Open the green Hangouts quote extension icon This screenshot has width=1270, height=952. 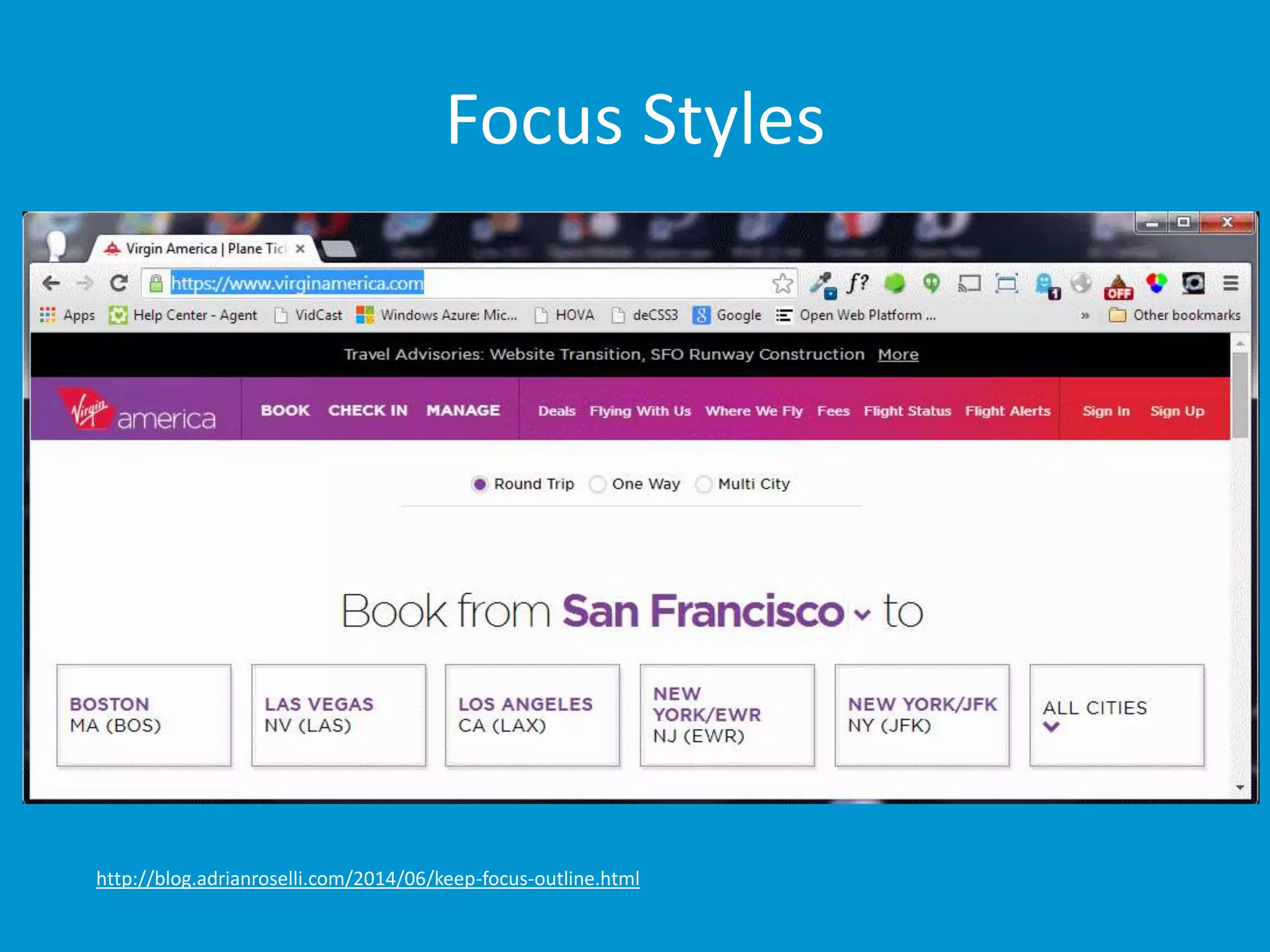pos(931,284)
